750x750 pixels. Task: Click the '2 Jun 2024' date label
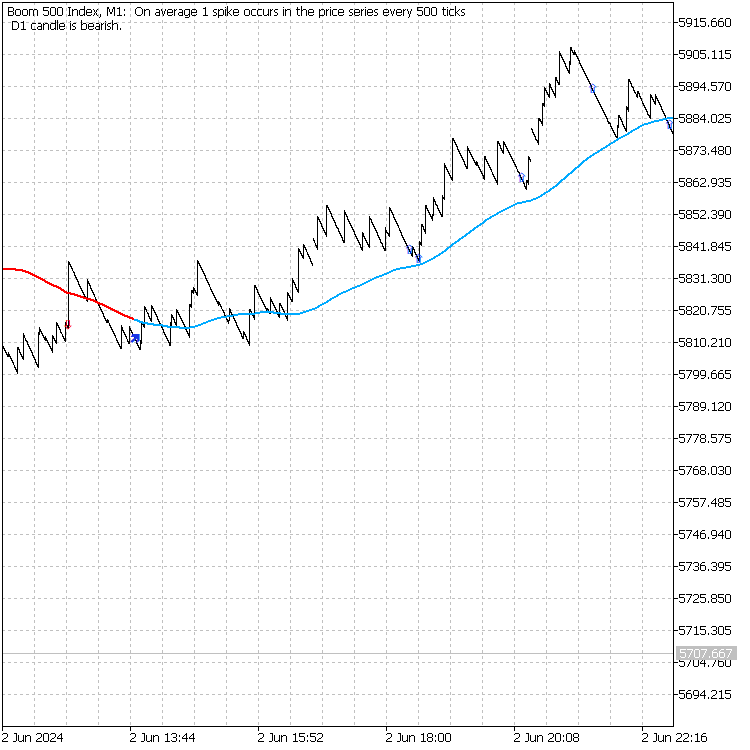pos(33,738)
